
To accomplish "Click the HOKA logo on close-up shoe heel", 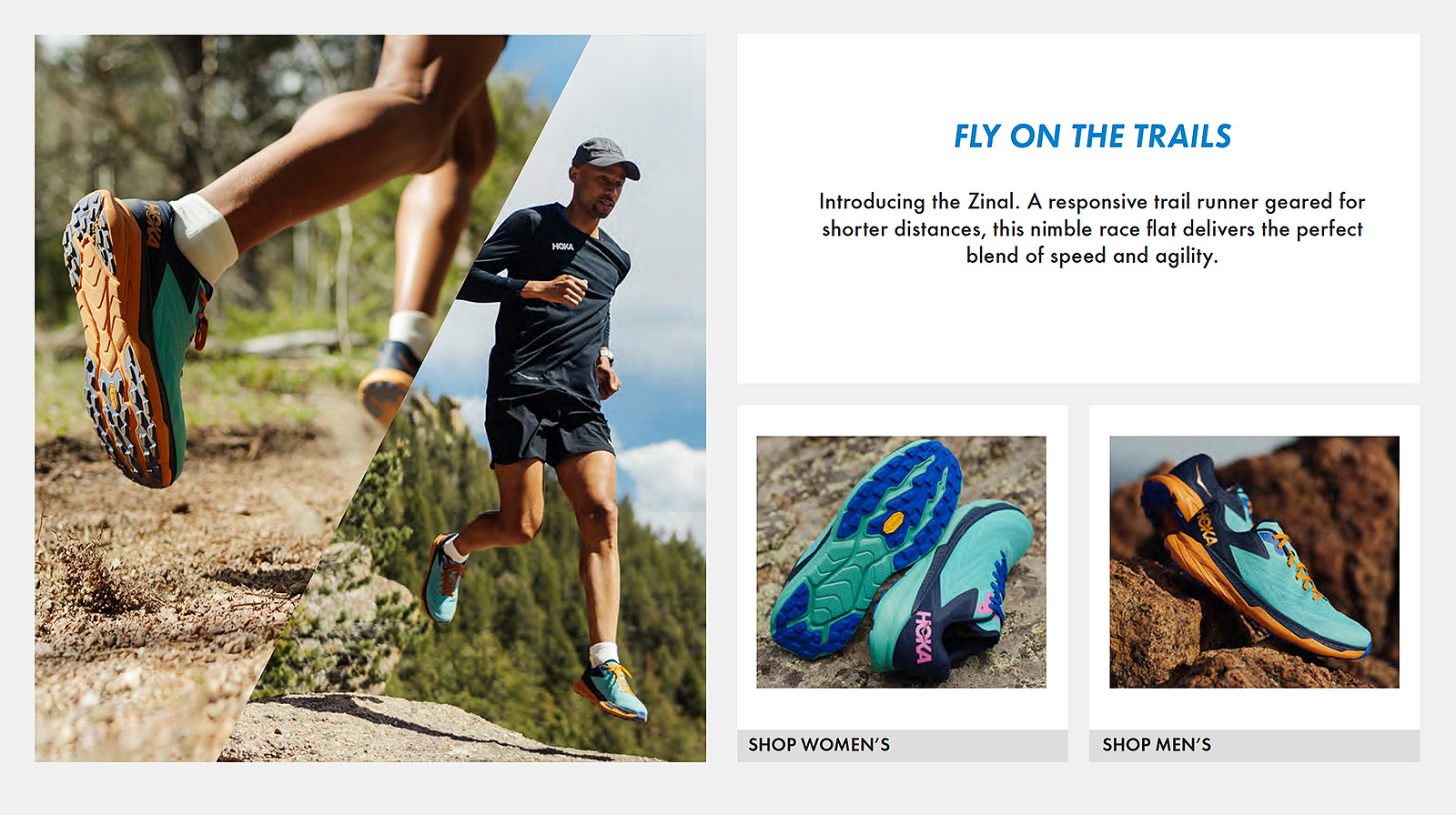I will [154, 226].
